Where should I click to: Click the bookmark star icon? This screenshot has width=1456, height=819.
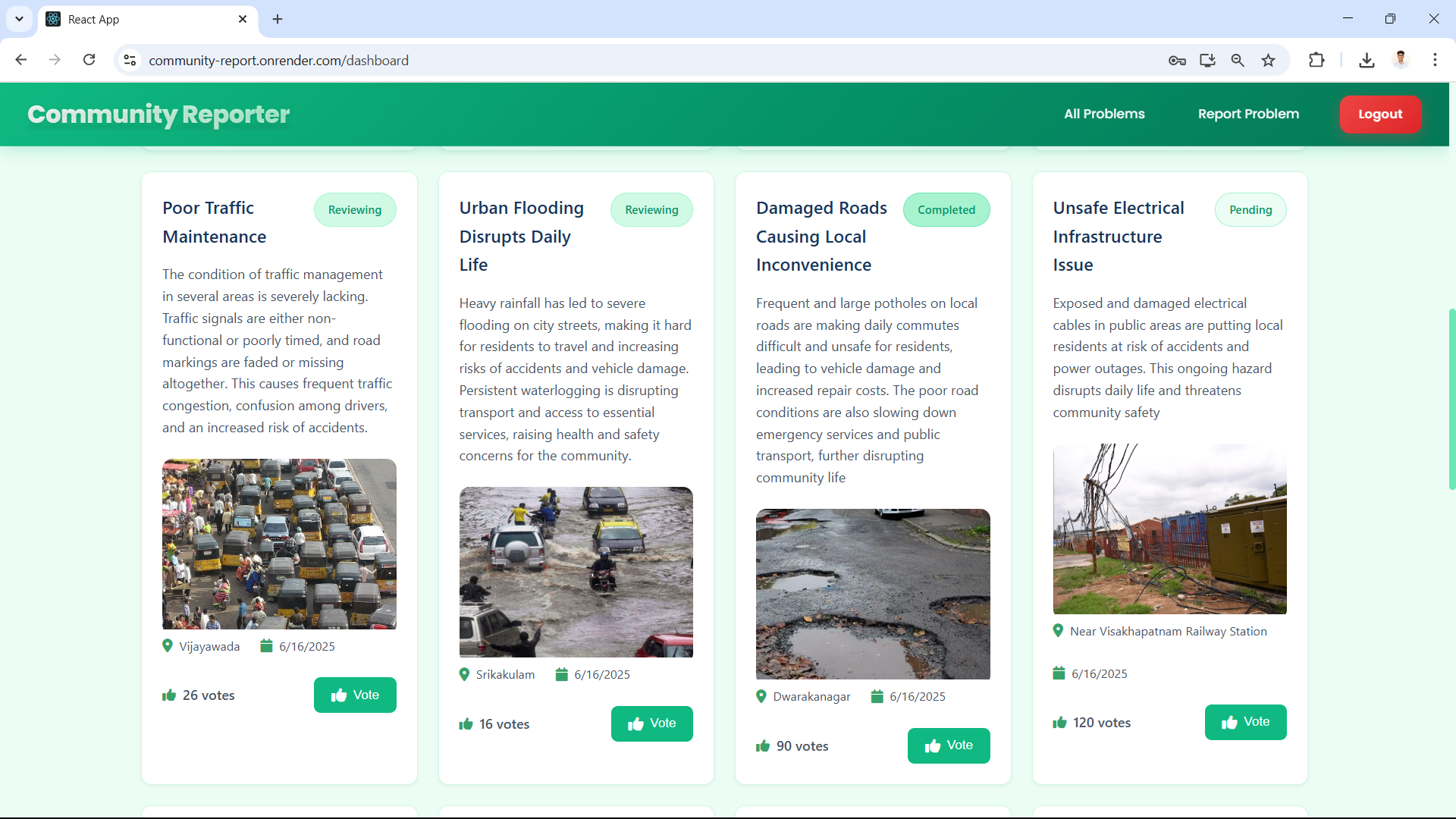(x=1269, y=61)
